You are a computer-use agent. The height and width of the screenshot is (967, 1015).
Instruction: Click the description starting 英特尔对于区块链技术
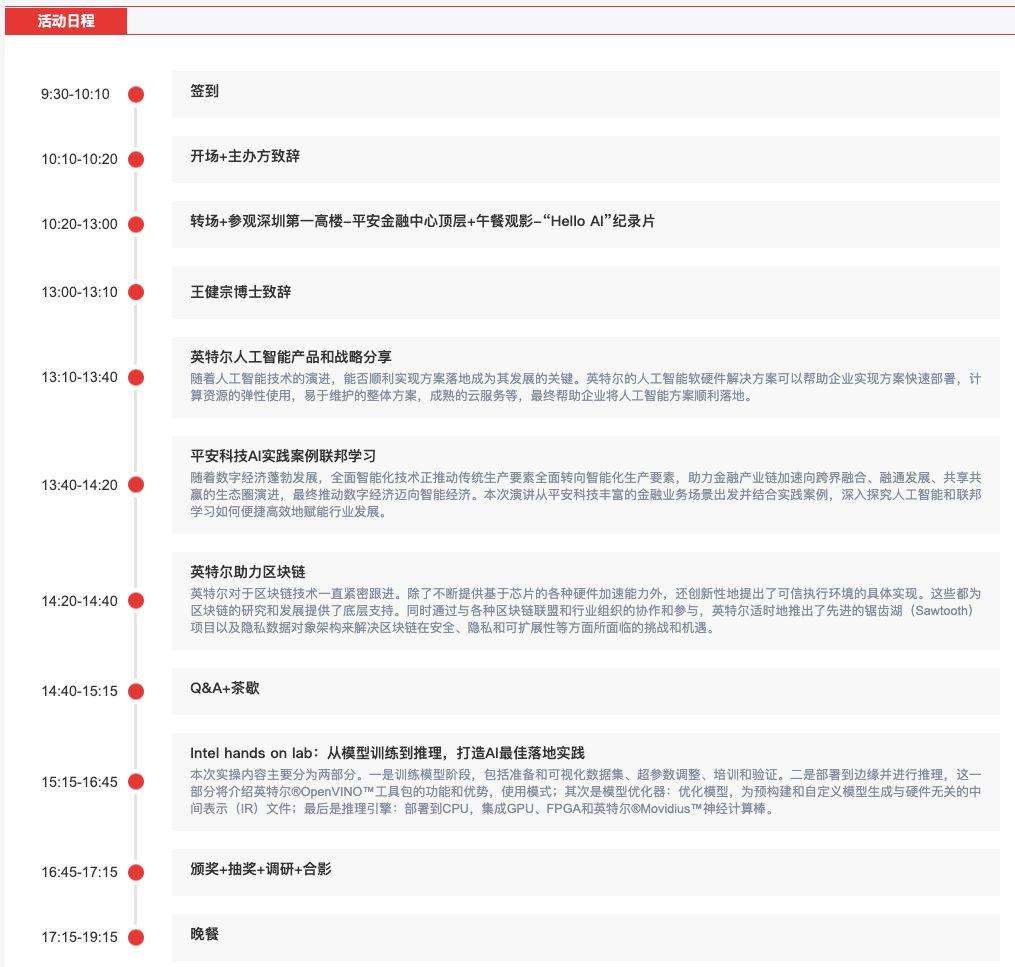[586, 610]
